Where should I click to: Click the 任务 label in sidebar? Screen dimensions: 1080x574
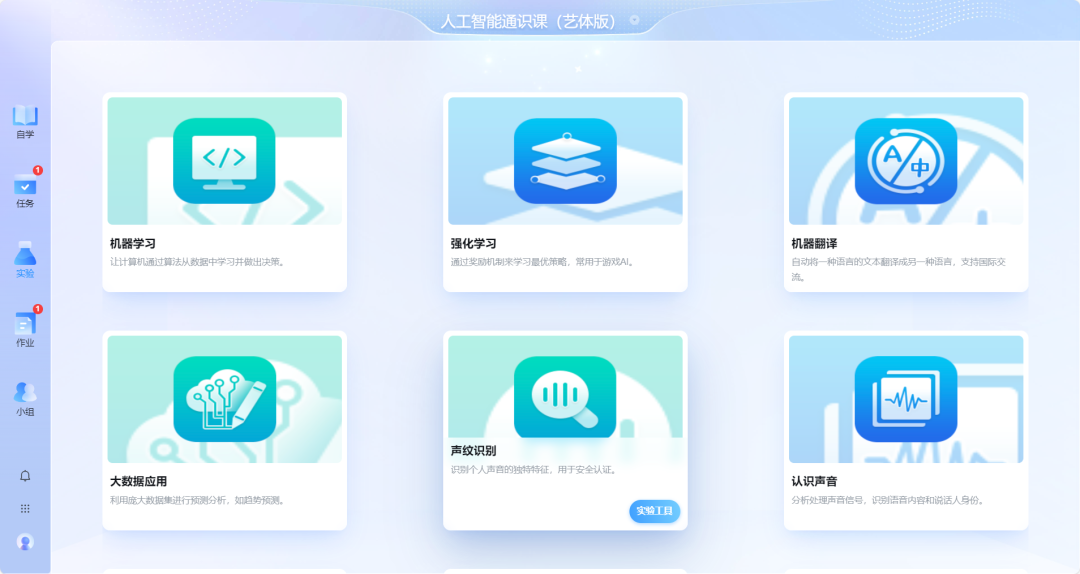click(x=25, y=204)
